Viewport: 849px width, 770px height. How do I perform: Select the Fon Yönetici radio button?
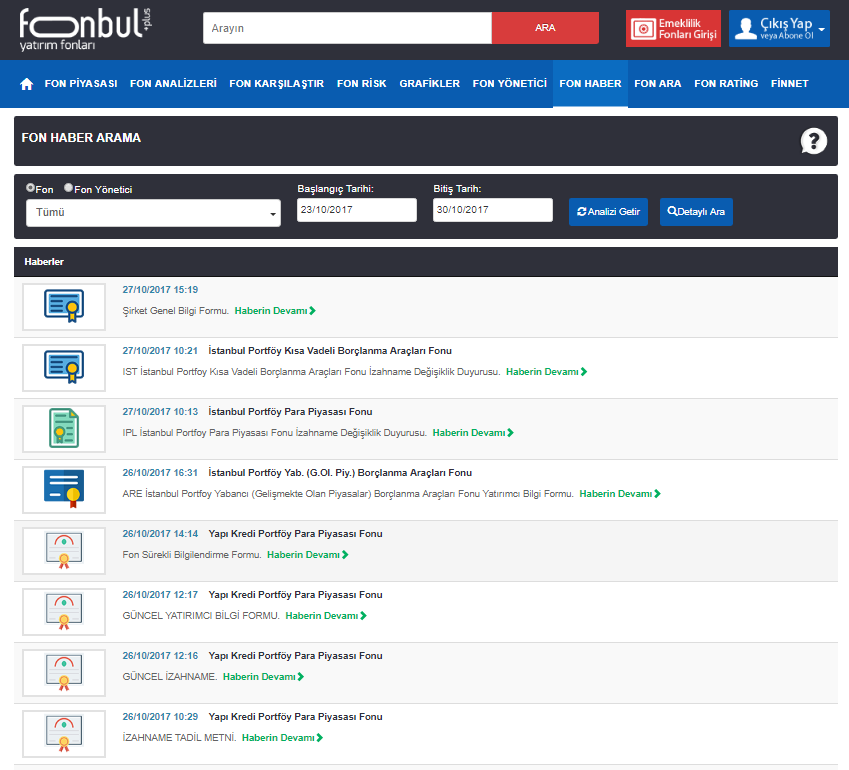[68, 188]
